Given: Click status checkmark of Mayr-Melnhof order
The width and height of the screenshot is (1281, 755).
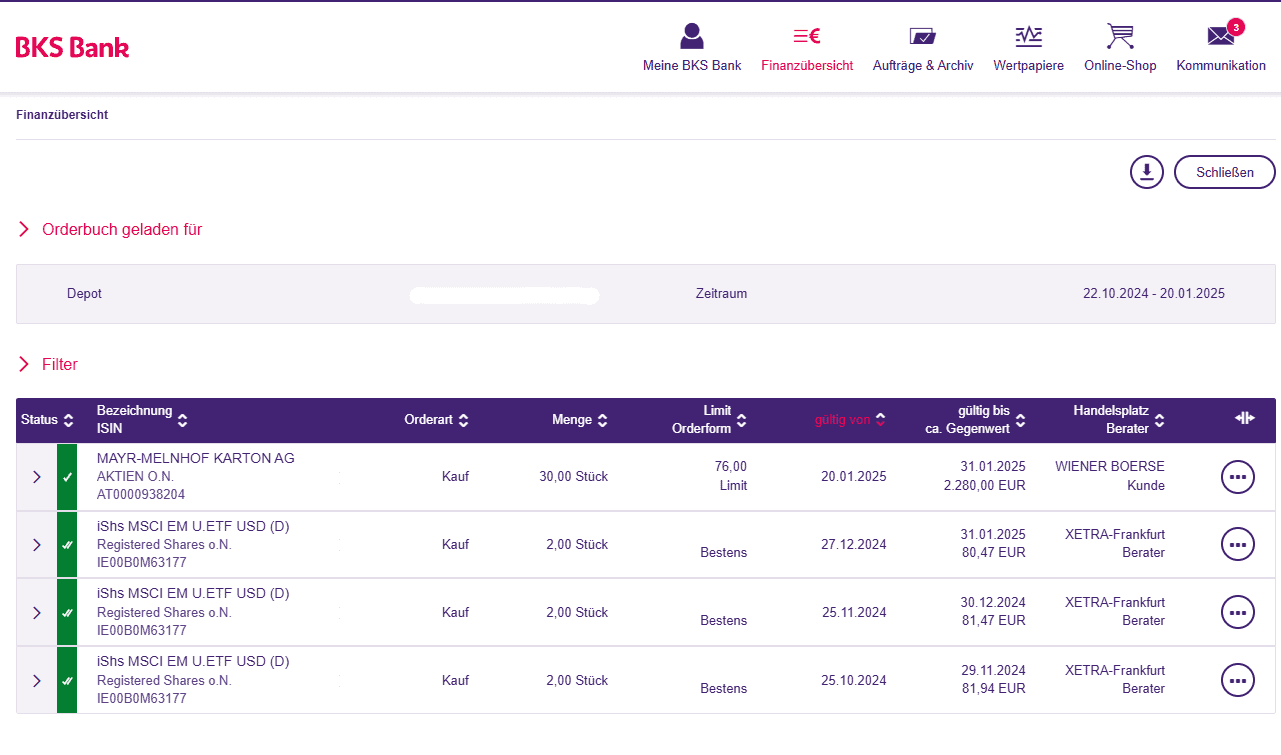Looking at the screenshot, I should (x=67, y=477).
